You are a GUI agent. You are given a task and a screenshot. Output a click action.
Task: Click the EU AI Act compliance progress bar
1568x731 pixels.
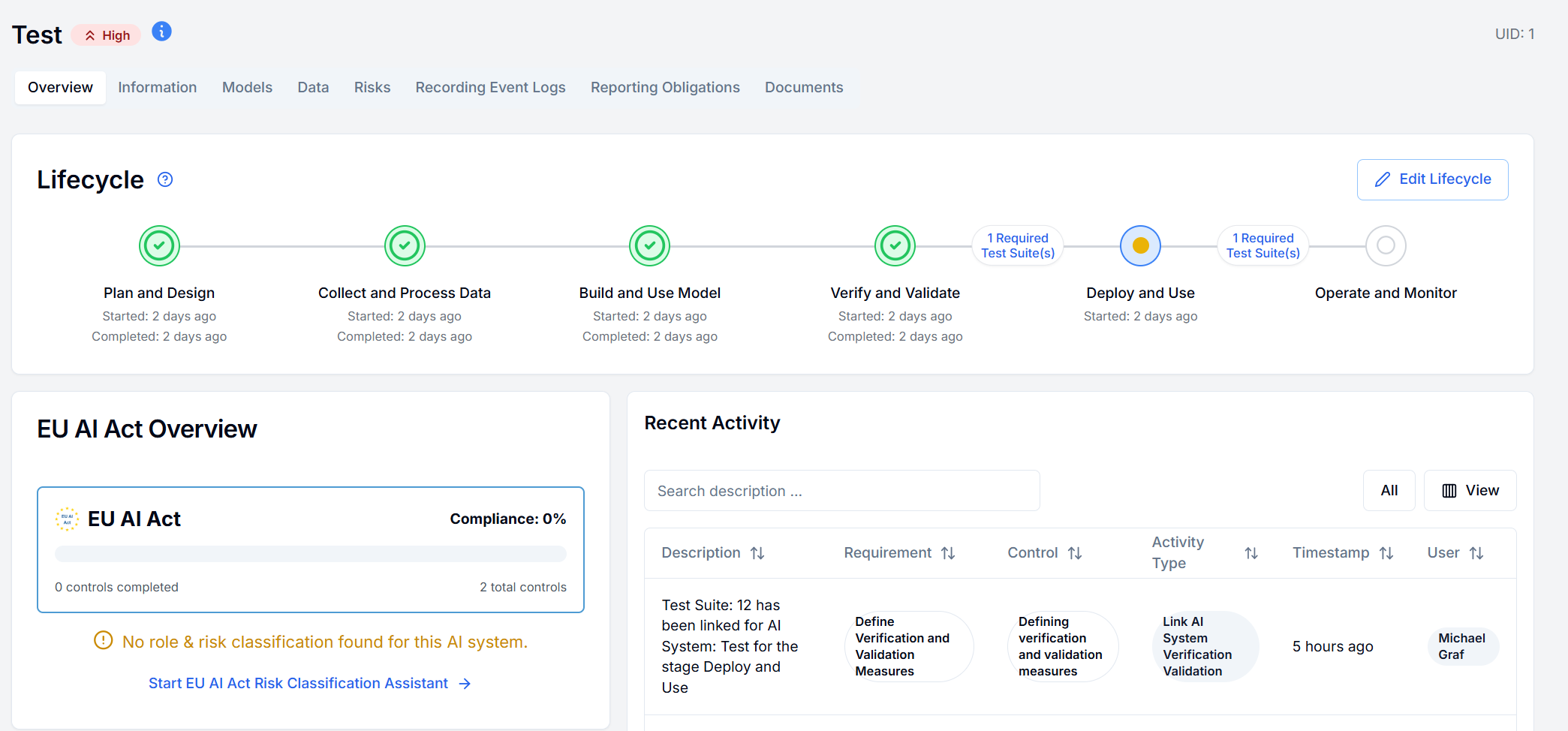tap(310, 554)
